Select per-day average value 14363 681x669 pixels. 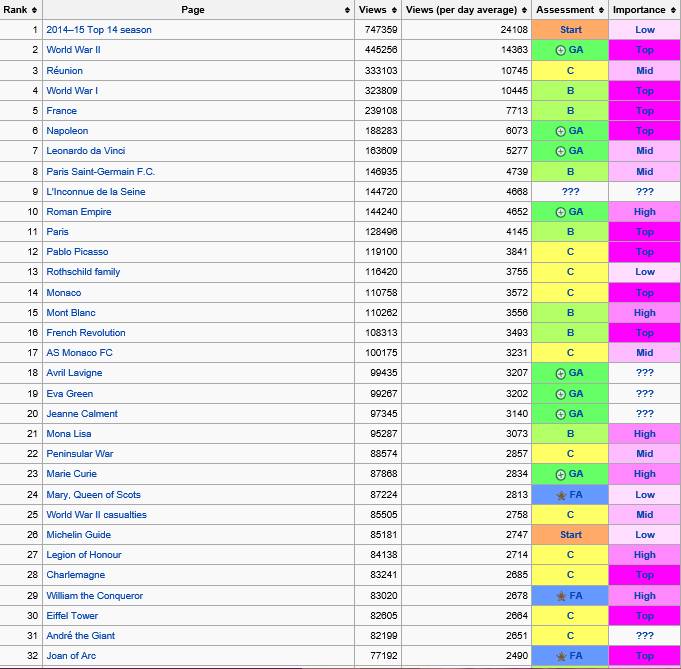coord(514,50)
